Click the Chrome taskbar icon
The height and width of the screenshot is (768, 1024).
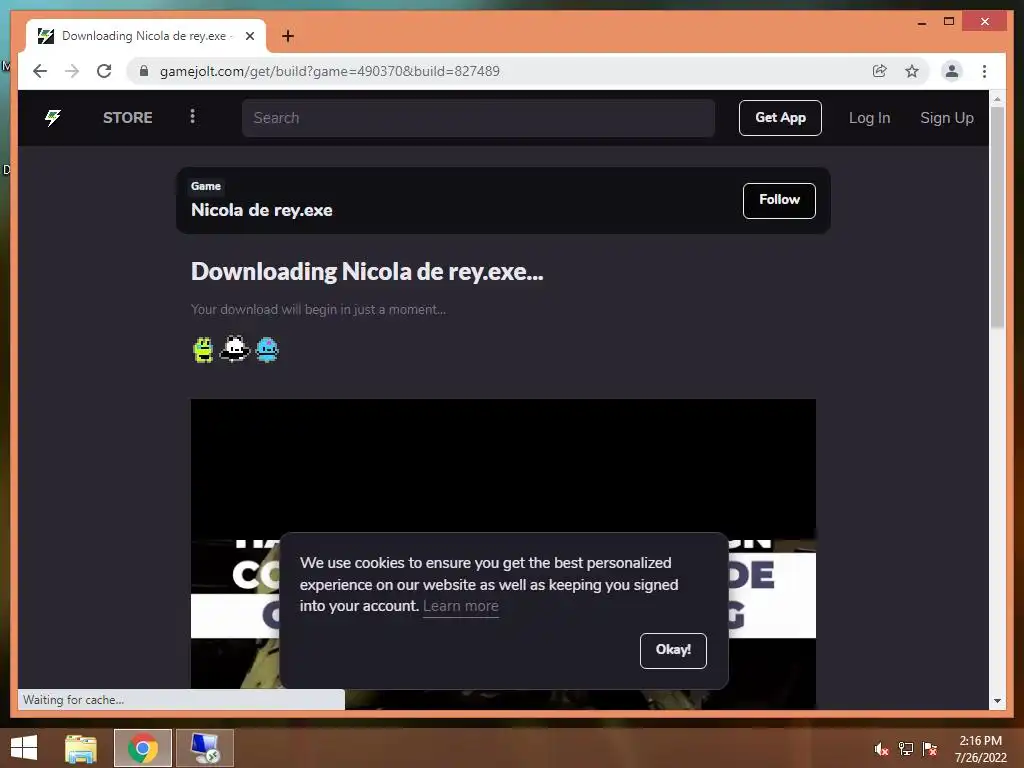[143, 748]
